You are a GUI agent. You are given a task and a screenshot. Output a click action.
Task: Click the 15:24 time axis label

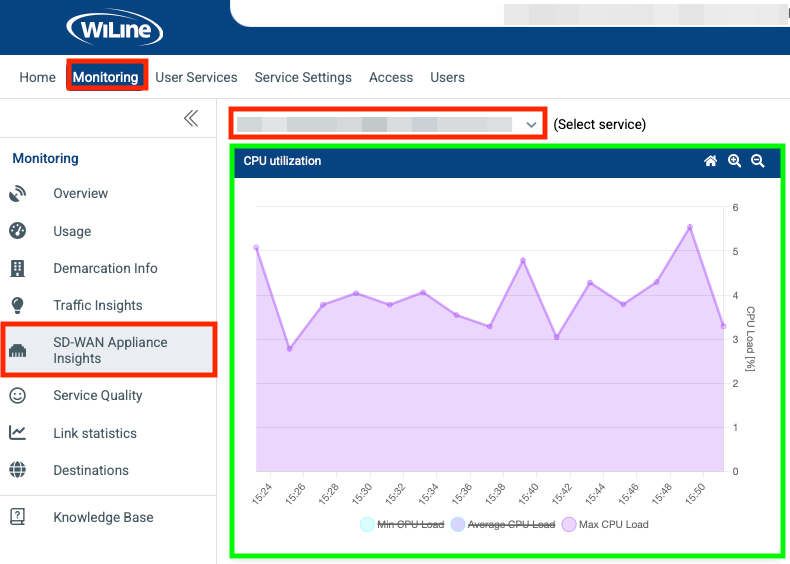[262, 493]
